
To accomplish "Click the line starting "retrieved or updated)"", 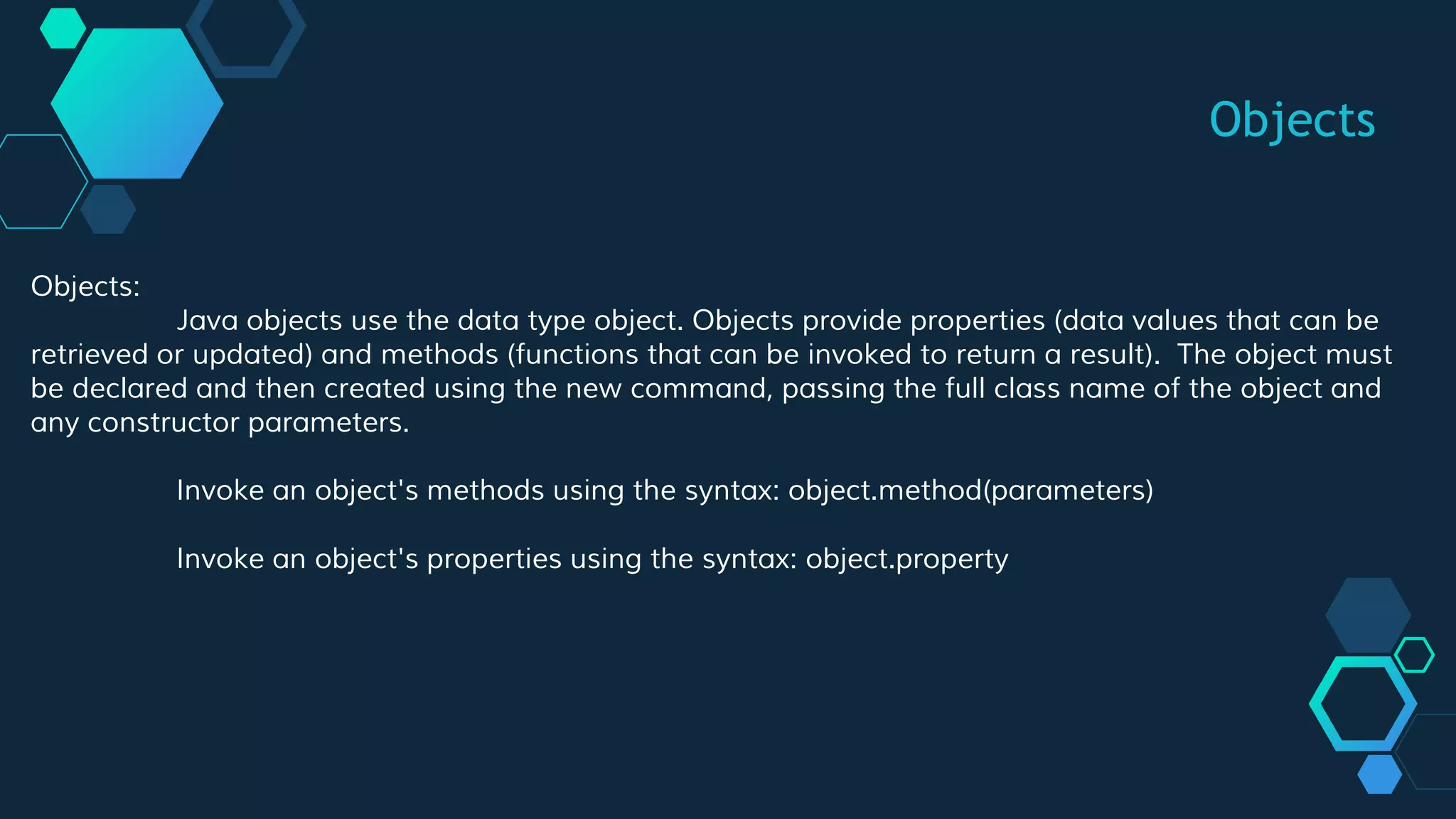I will coord(711,355).
